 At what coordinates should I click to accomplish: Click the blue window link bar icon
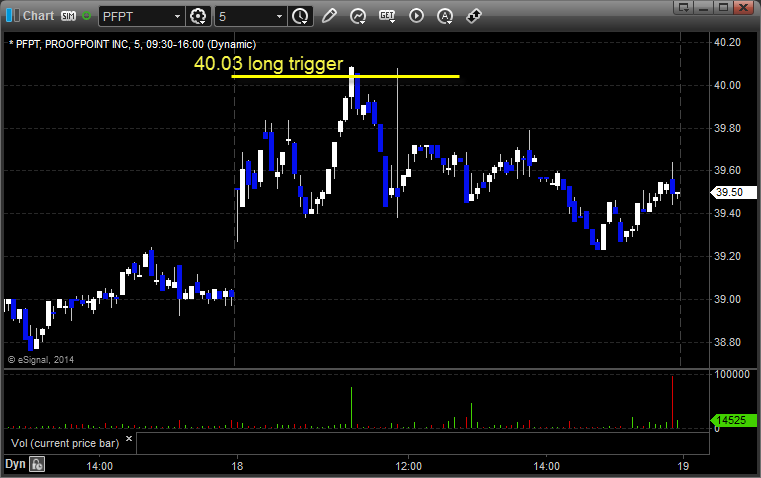[13, 16]
